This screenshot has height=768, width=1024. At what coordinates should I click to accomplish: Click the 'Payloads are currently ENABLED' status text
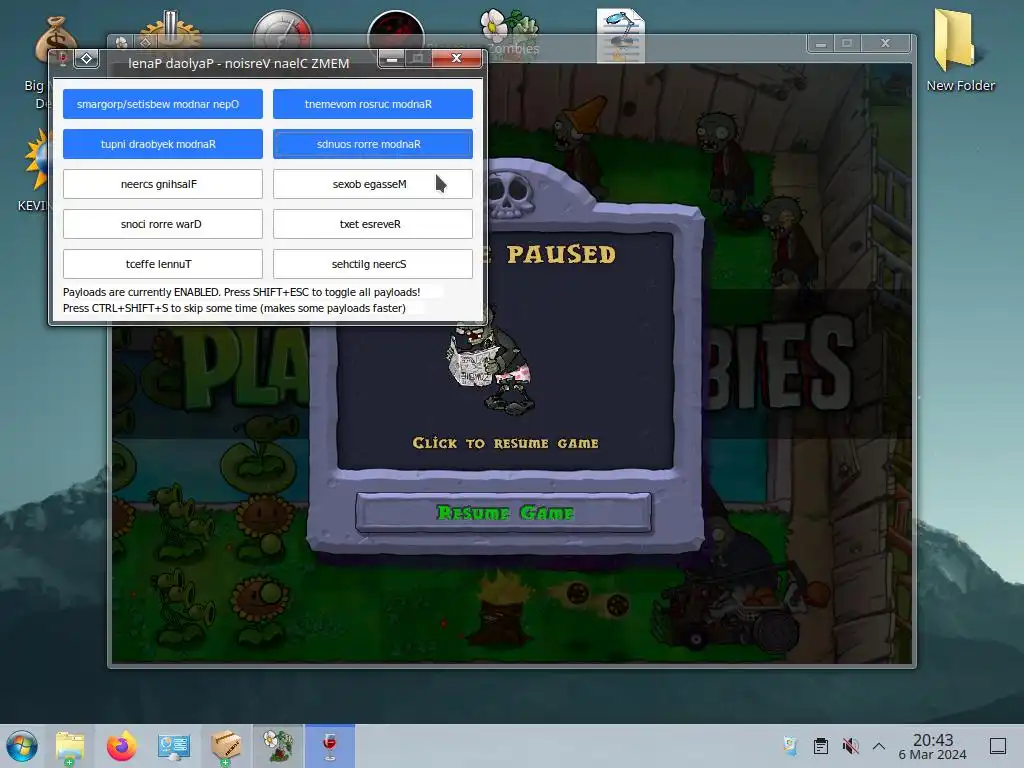coord(242,292)
